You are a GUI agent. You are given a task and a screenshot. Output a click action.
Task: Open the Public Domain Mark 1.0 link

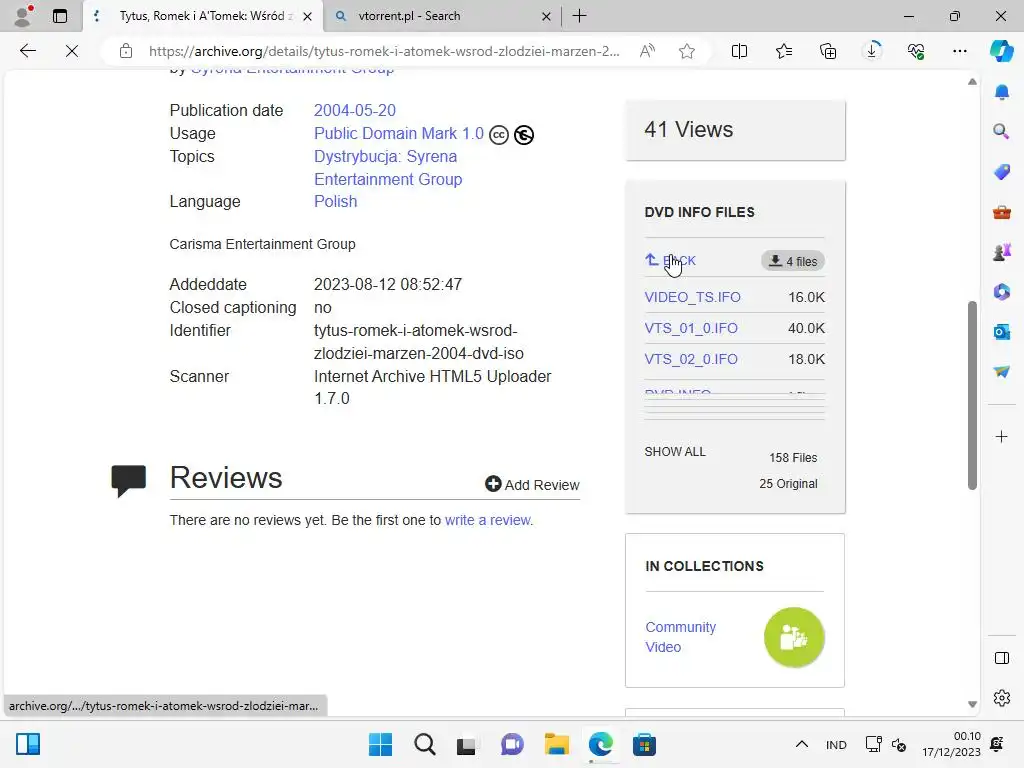tap(399, 133)
